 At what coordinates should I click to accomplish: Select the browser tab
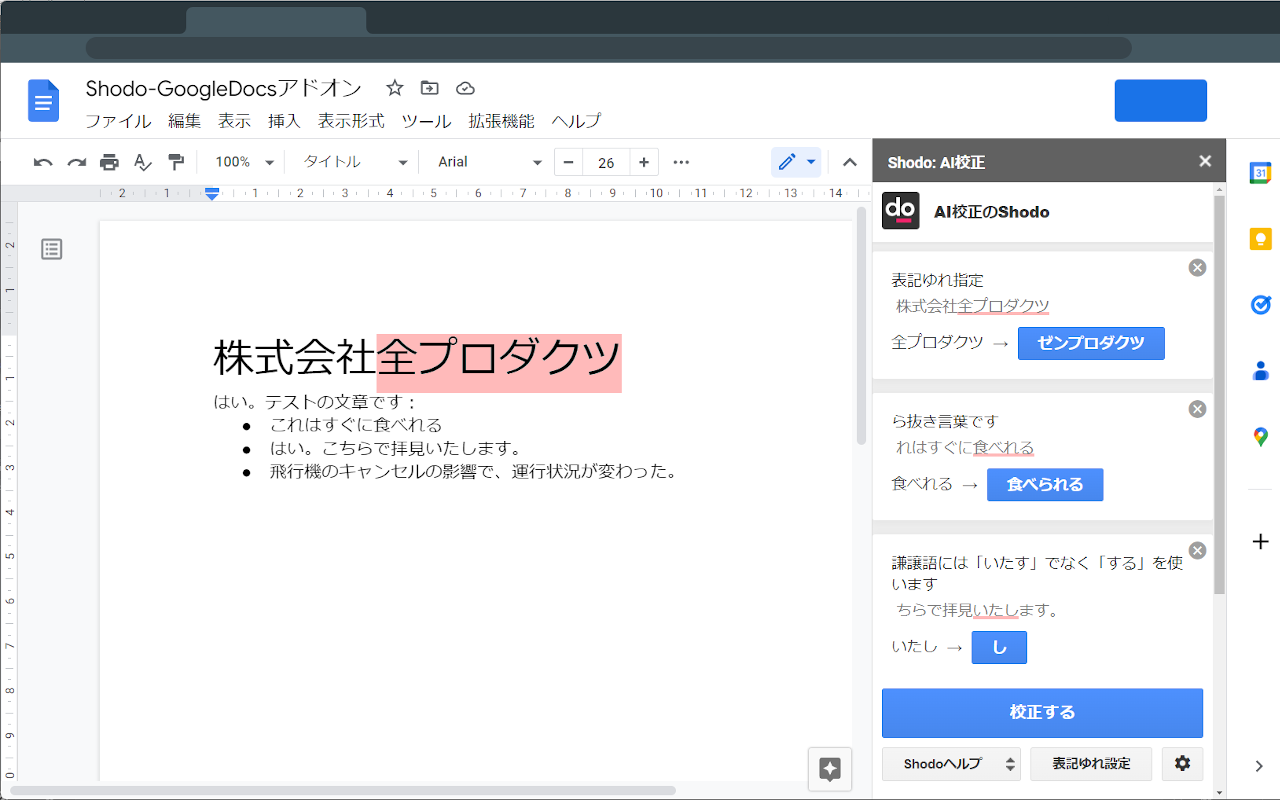[x=276, y=20]
